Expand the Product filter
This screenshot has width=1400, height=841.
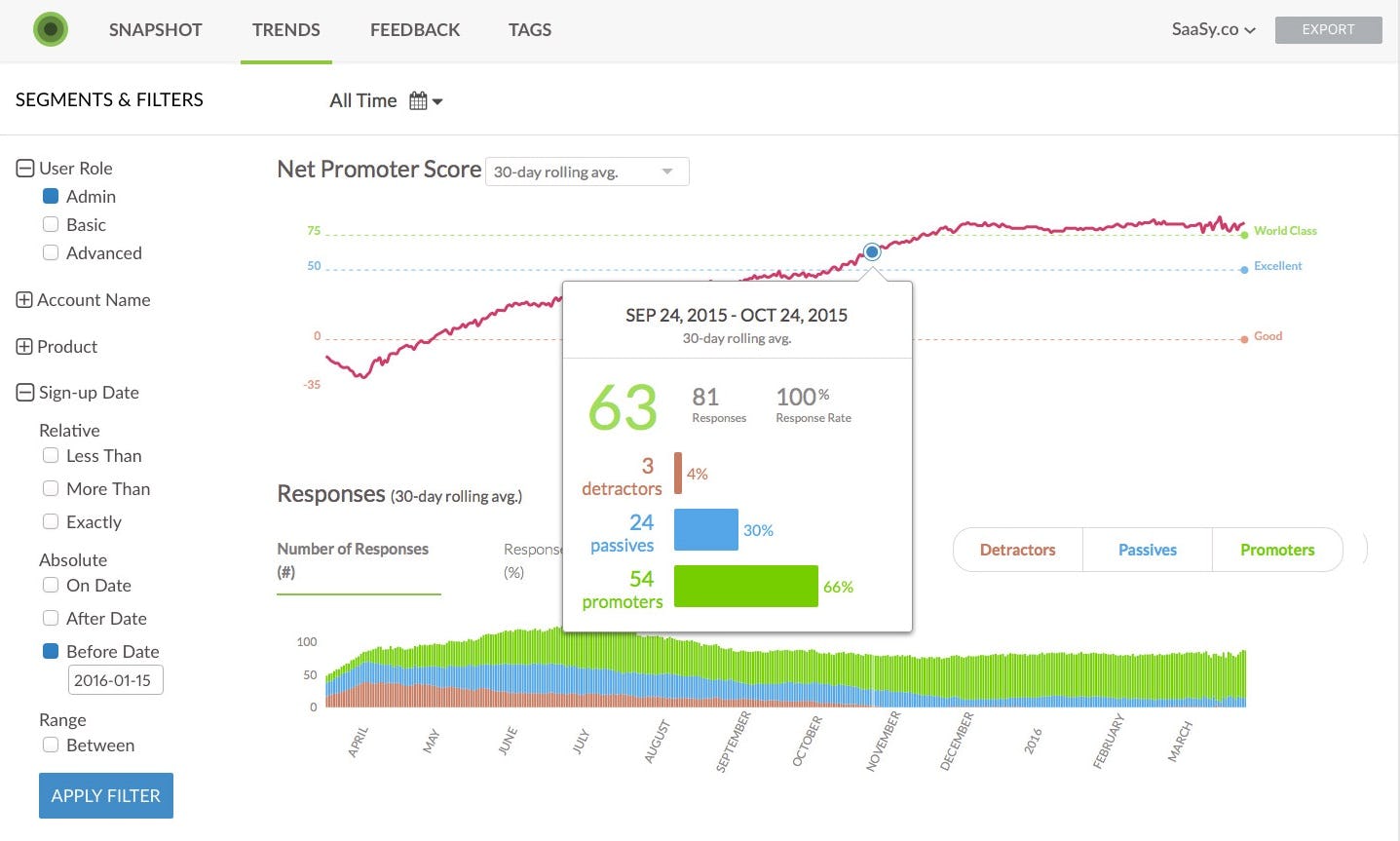24,347
